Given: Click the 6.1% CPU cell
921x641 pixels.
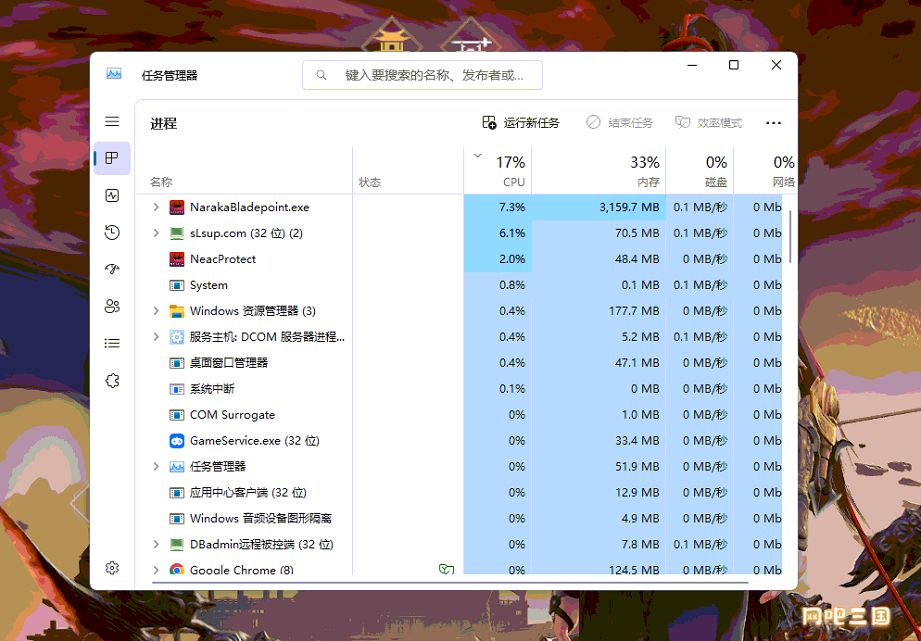Looking at the screenshot, I should pyautogui.click(x=498, y=233).
